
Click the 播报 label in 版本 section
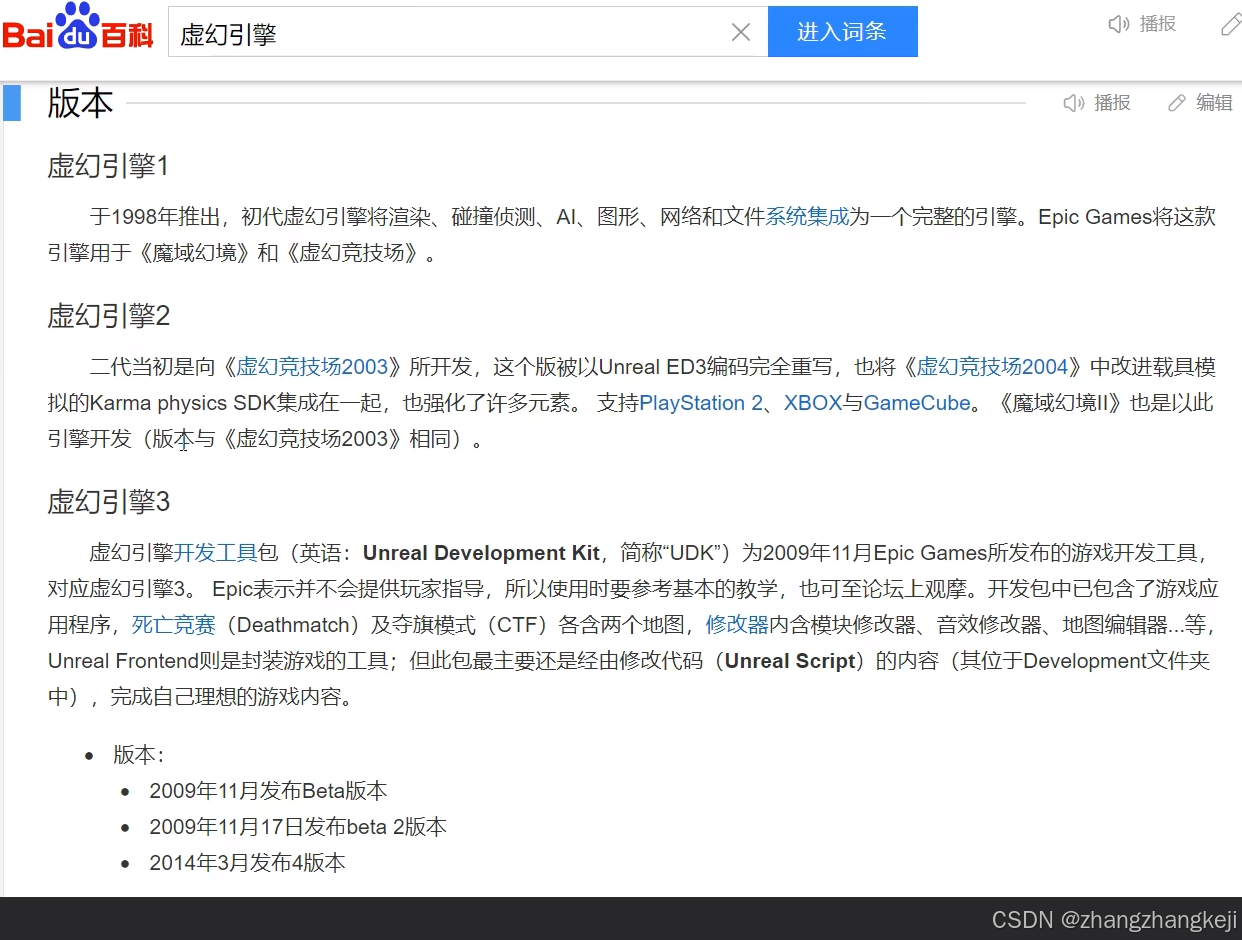(1112, 103)
